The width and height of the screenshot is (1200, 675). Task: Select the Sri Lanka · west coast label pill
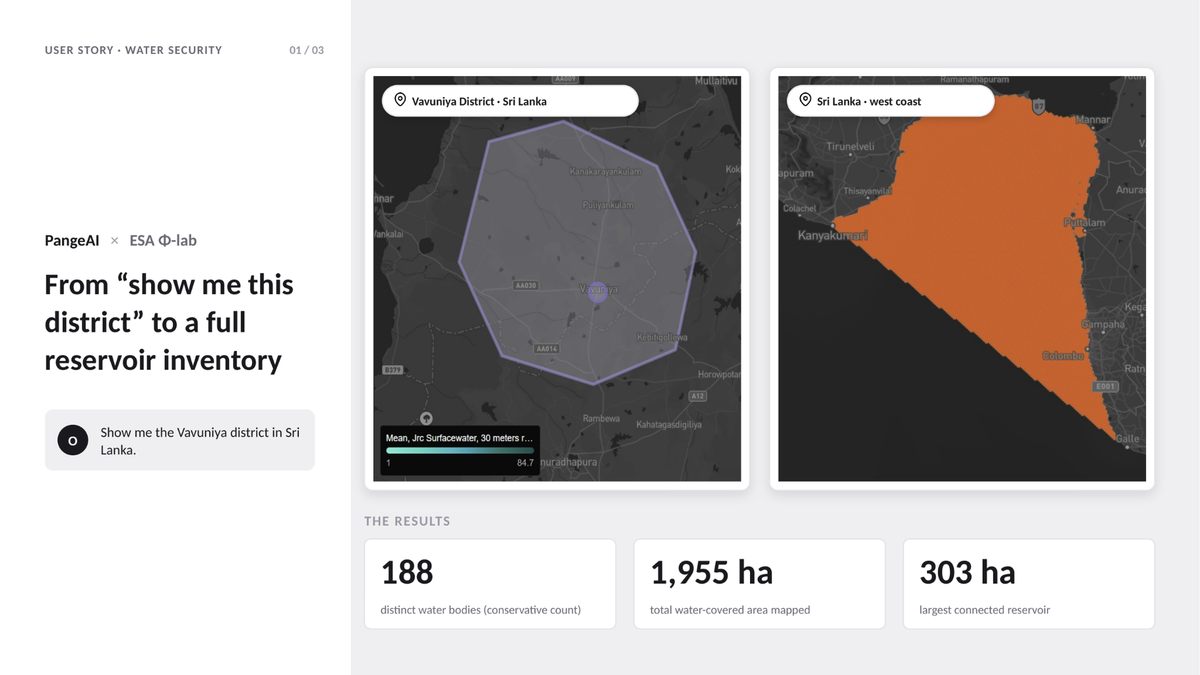(890, 101)
